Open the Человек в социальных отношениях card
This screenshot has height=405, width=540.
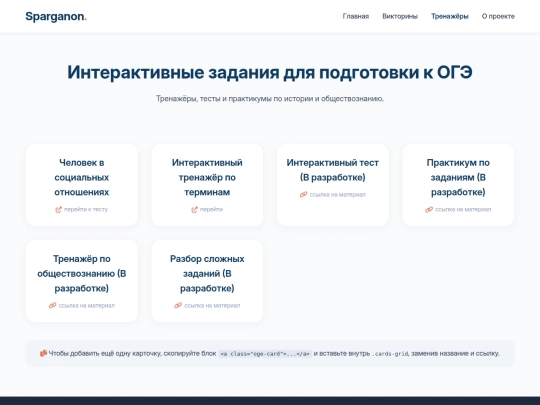[x=82, y=185]
